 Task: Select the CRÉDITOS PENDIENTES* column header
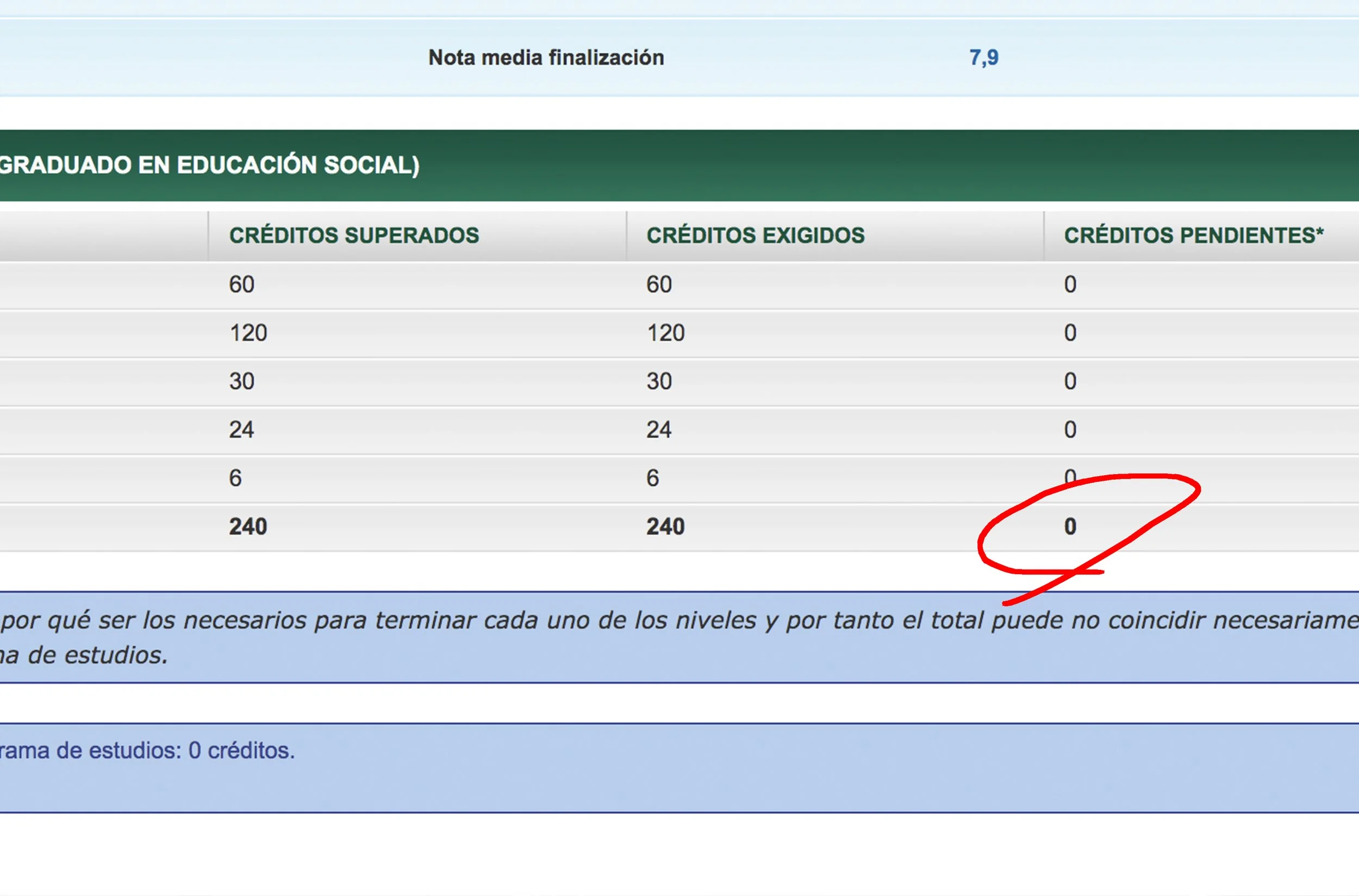1193,235
